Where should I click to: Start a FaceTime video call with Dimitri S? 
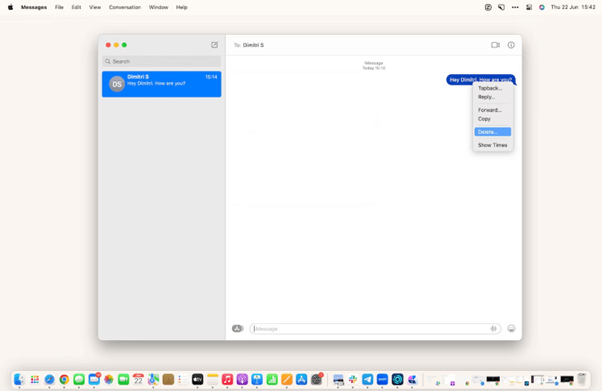click(495, 45)
